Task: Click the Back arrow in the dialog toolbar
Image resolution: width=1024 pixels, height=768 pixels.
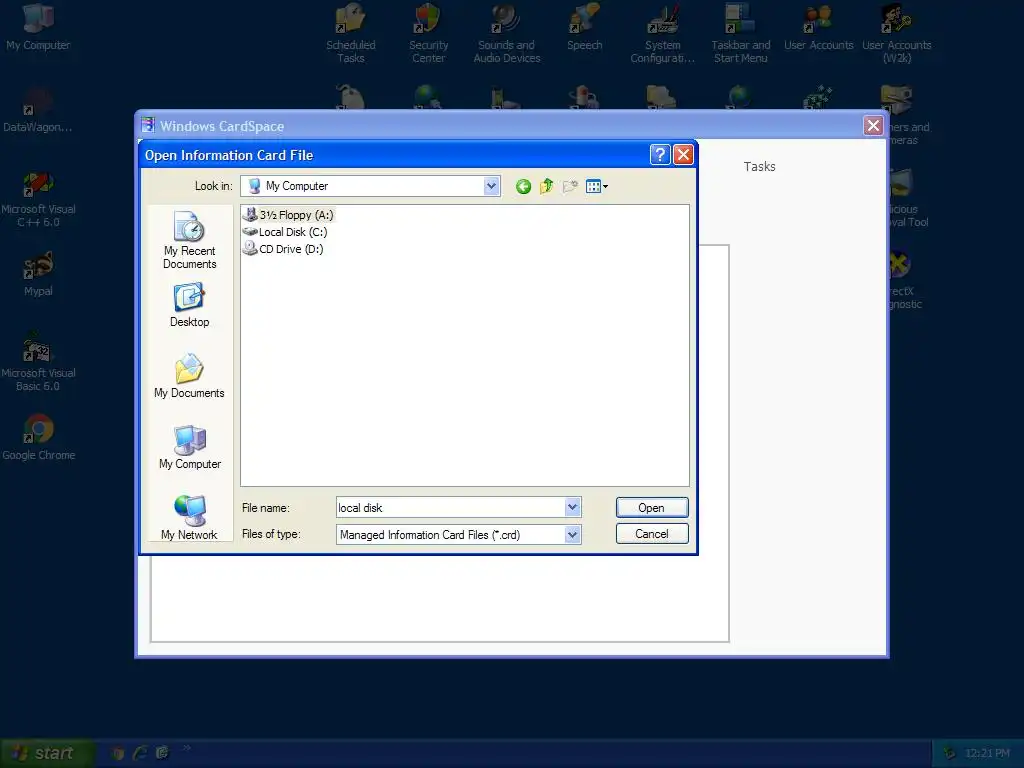Action: coord(523,187)
